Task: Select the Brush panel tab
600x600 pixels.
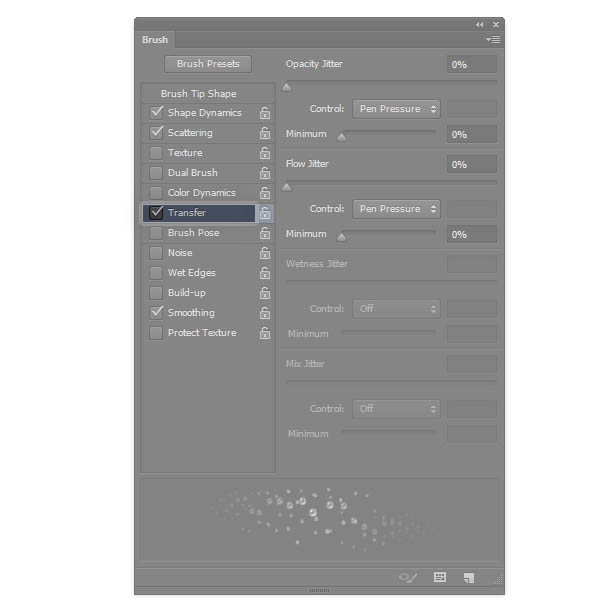Action: pyautogui.click(x=155, y=40)
